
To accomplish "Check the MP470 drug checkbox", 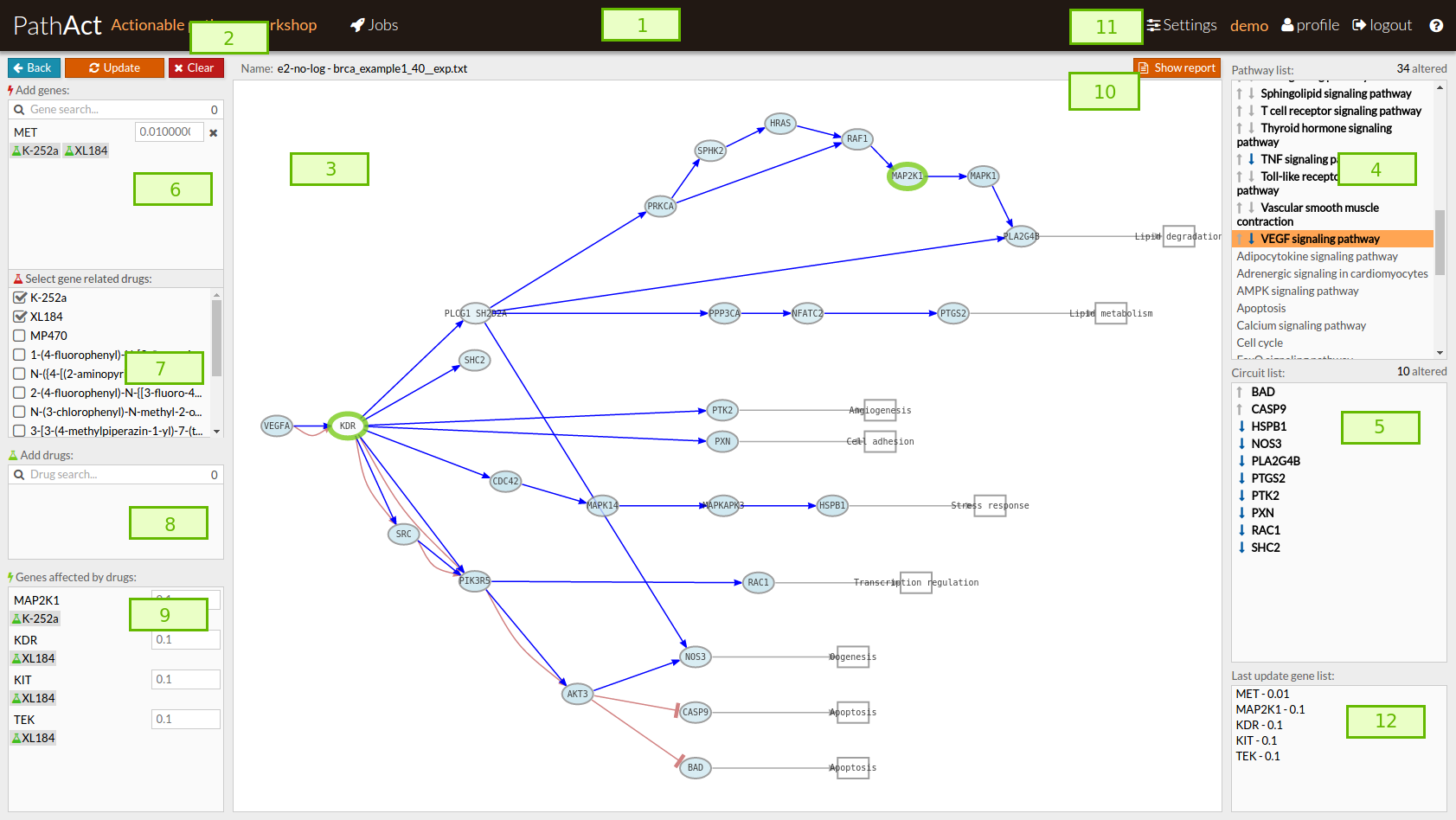I will coord(20,336).
